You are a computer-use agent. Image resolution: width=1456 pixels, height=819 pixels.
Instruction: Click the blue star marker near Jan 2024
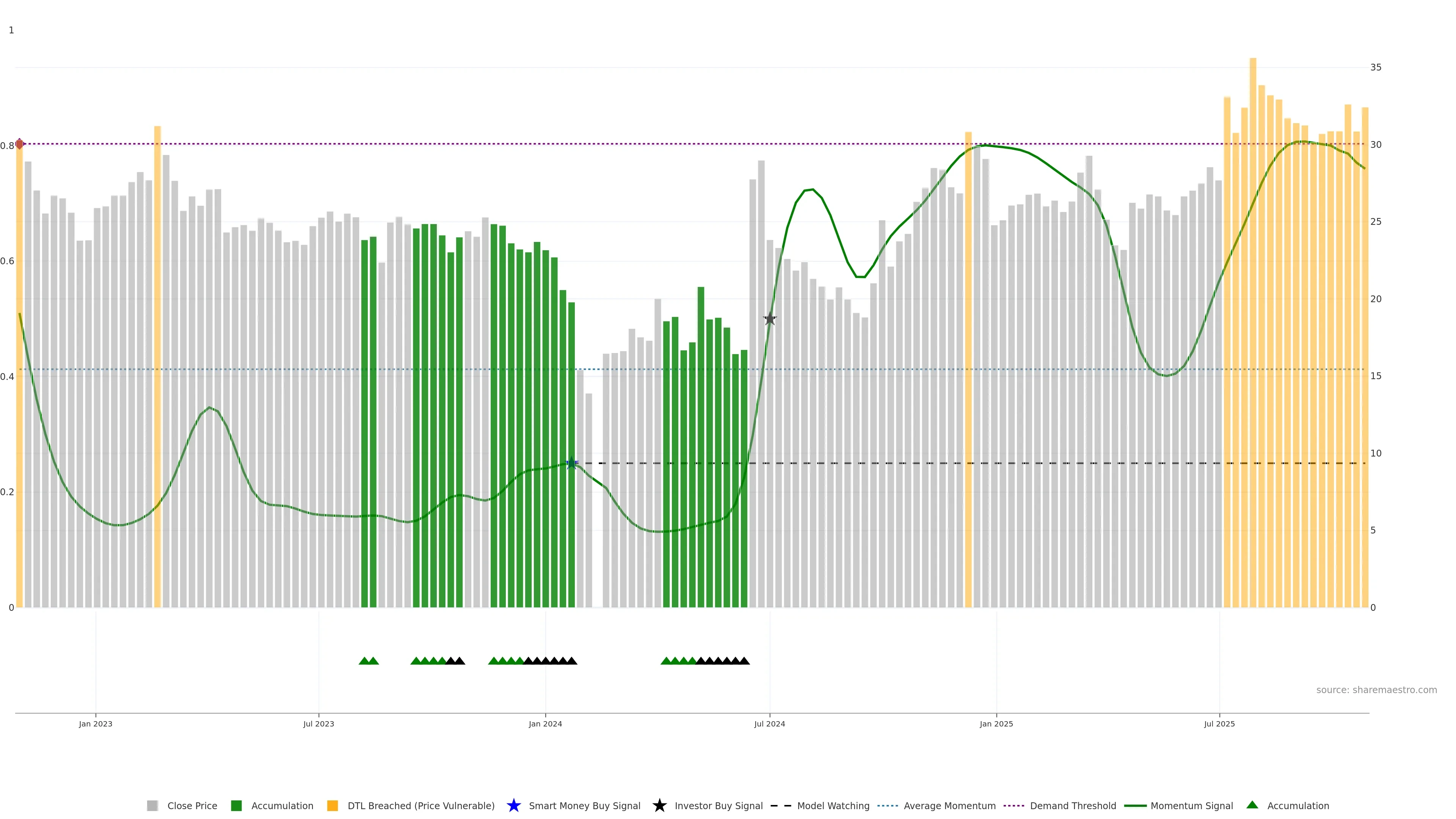(571, 463)
